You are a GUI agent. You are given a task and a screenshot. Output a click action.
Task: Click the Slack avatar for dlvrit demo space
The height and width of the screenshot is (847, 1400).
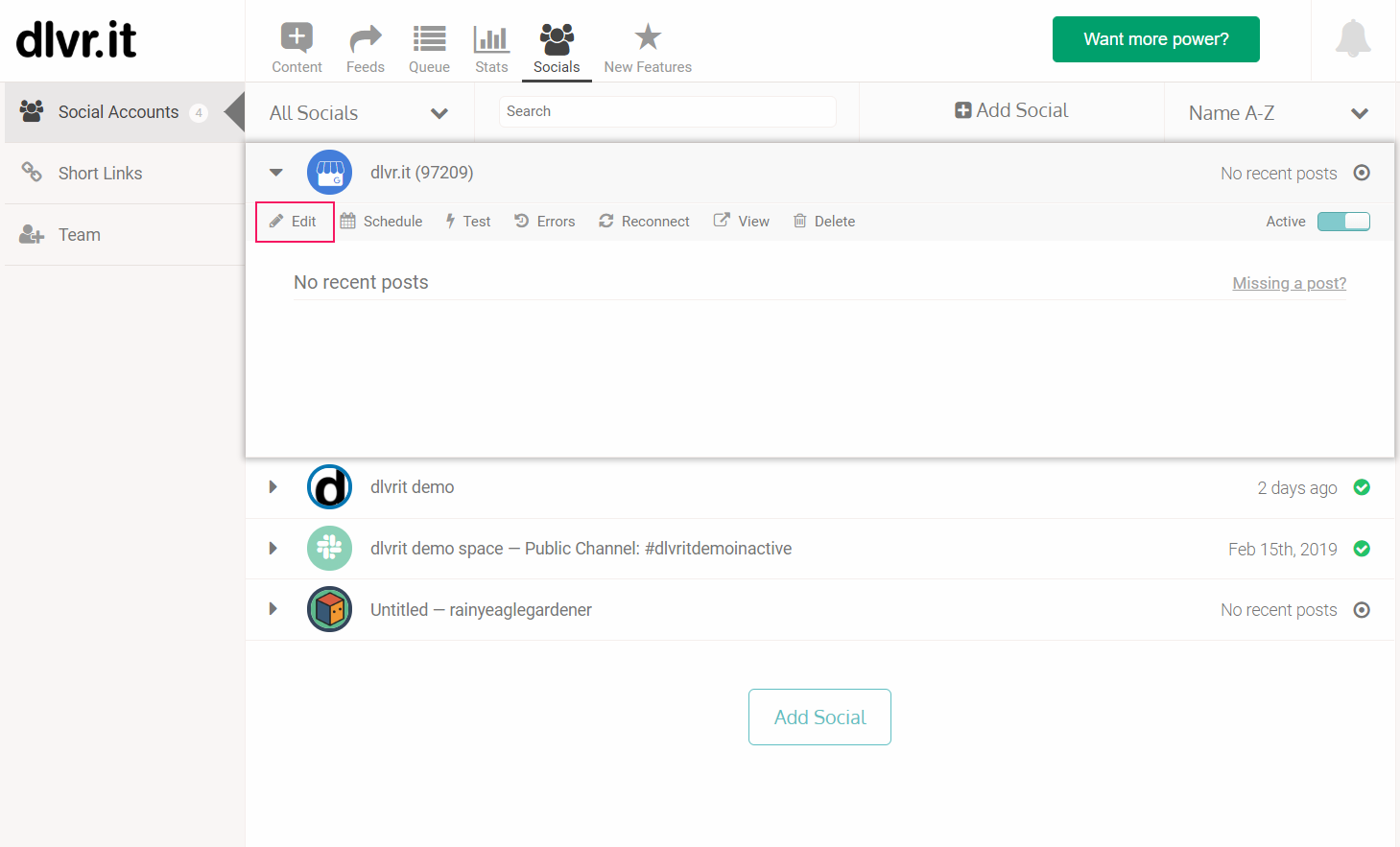(329, 549)
